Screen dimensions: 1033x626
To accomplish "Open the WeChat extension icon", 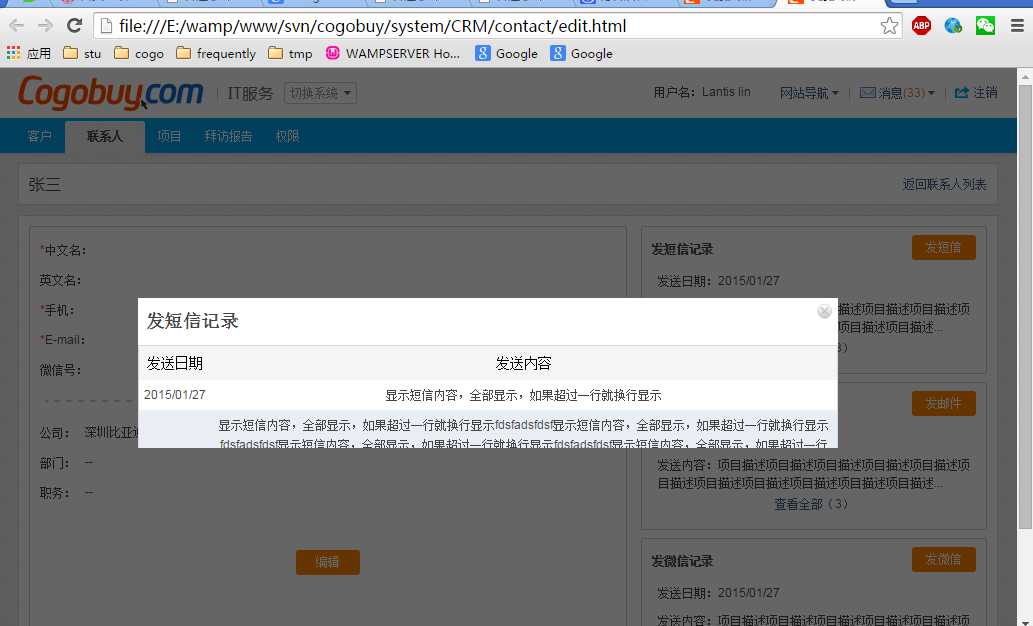I will point(985,26).
